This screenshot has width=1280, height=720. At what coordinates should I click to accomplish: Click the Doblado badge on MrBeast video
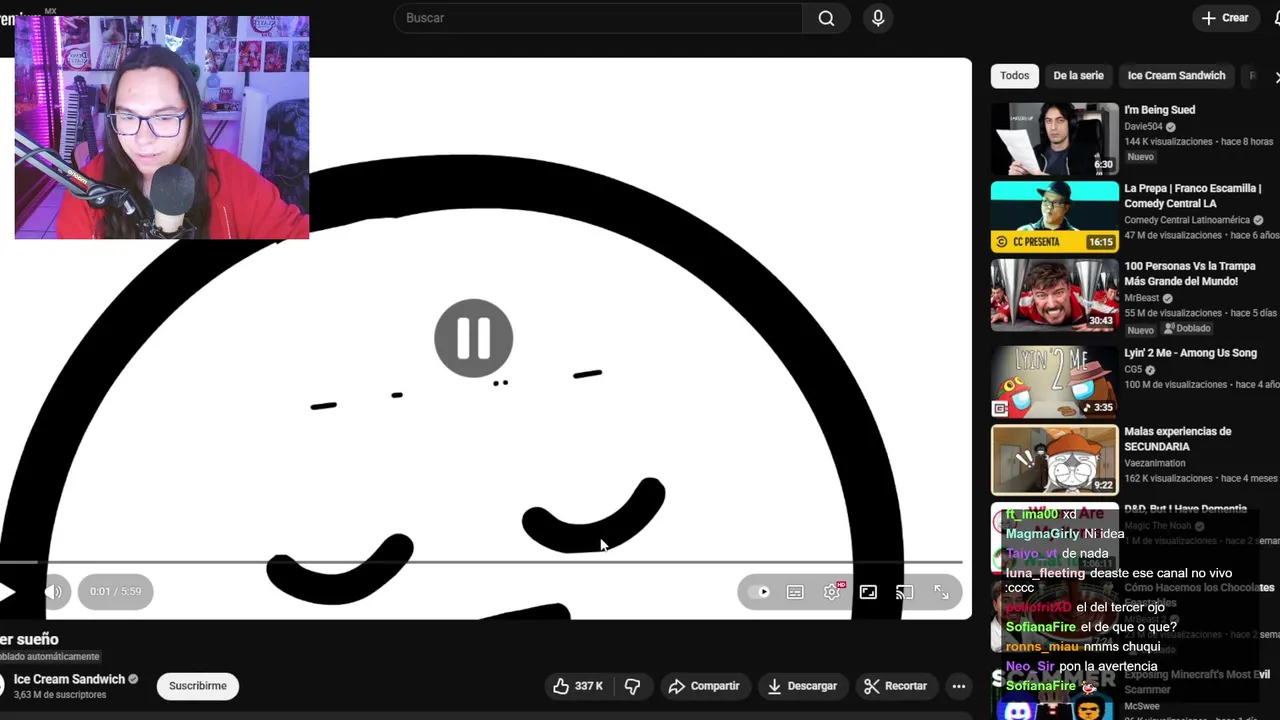click(1188, 329)
